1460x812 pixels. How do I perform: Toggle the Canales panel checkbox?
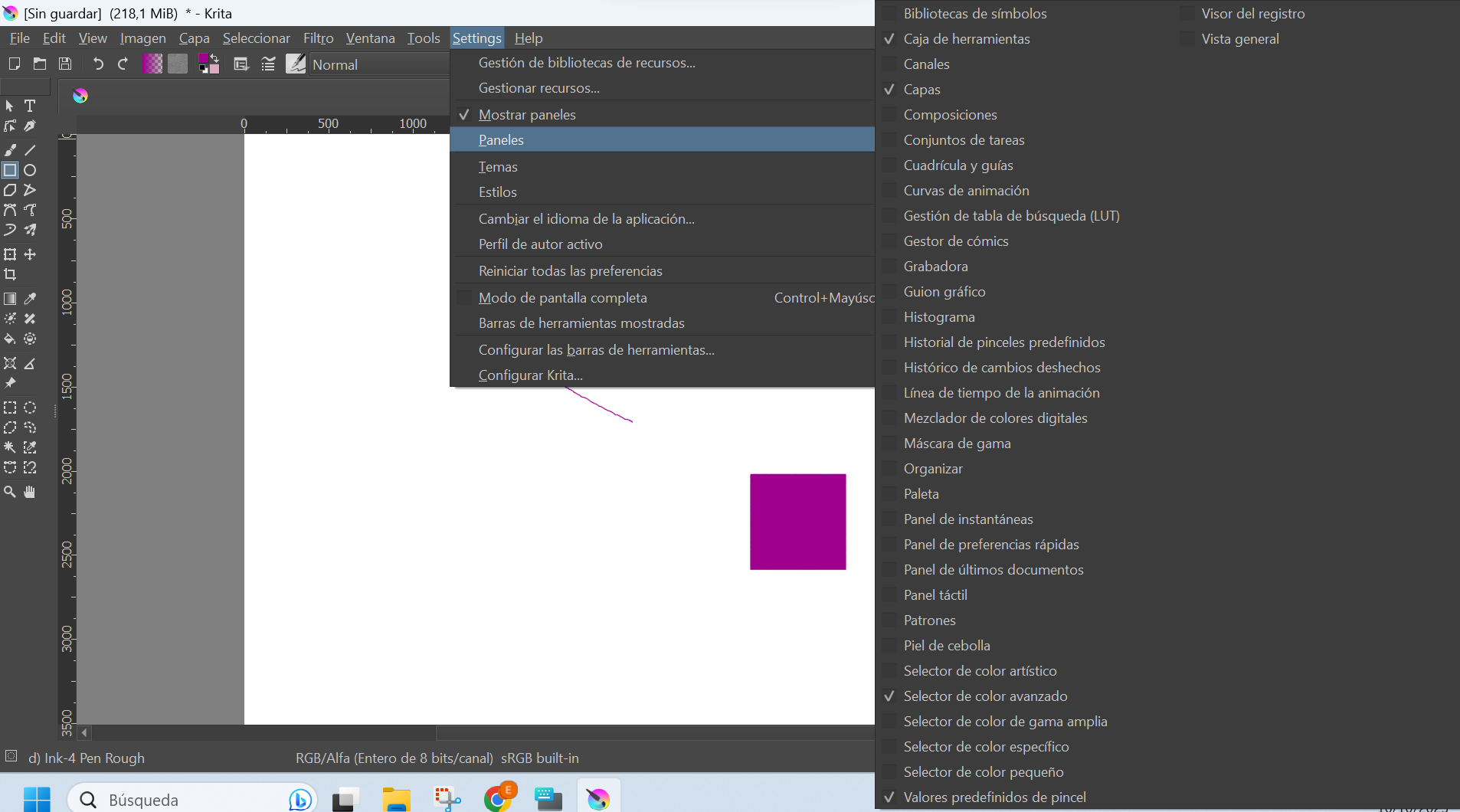[889, 64]
